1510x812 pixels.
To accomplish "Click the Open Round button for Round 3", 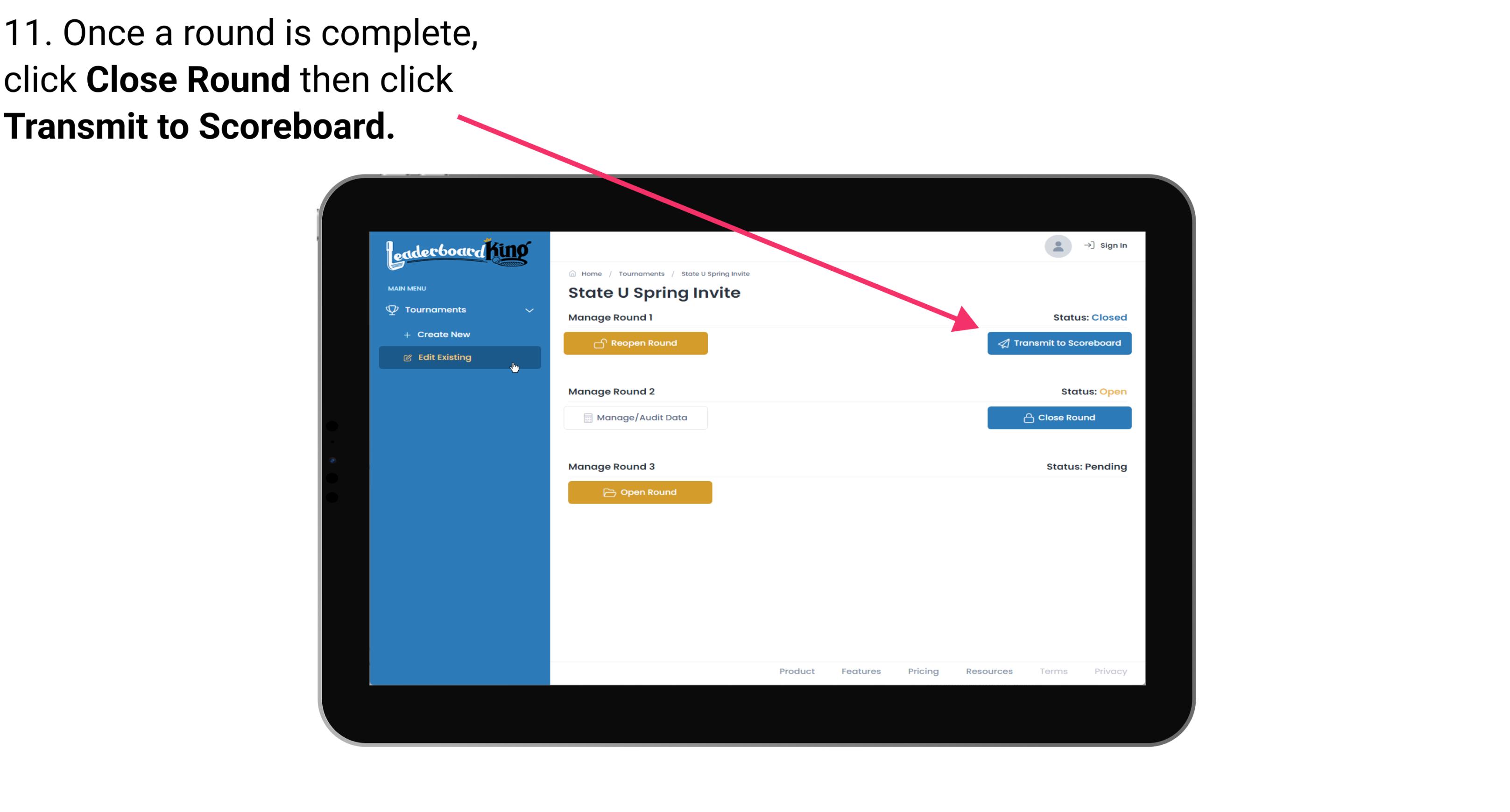I will tap(640, 492).
